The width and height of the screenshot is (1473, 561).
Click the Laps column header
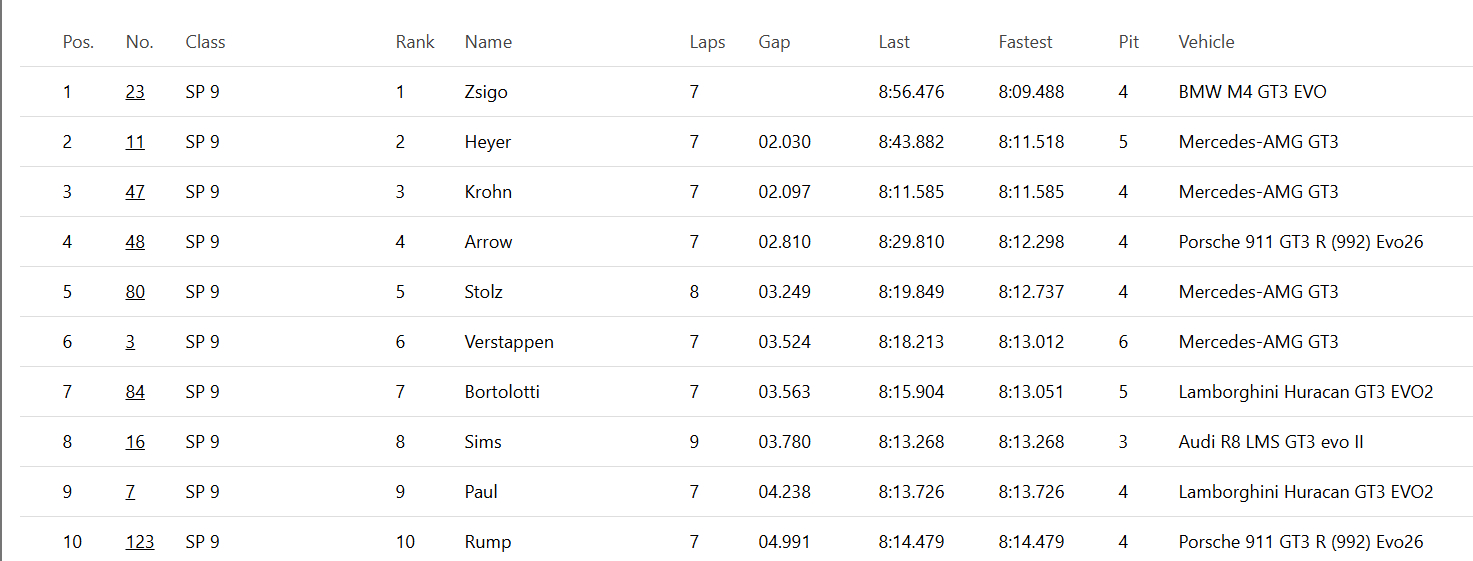707,42
